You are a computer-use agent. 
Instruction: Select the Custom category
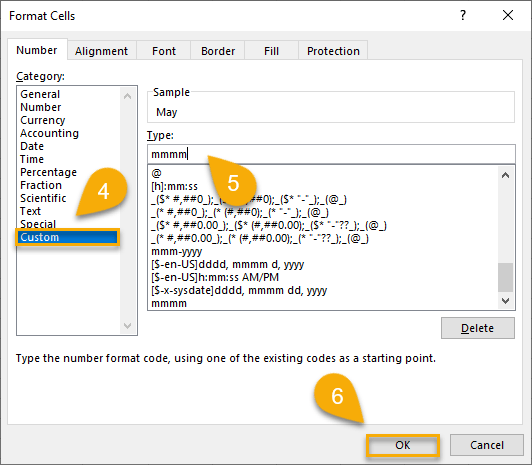[x=68, y=237]
